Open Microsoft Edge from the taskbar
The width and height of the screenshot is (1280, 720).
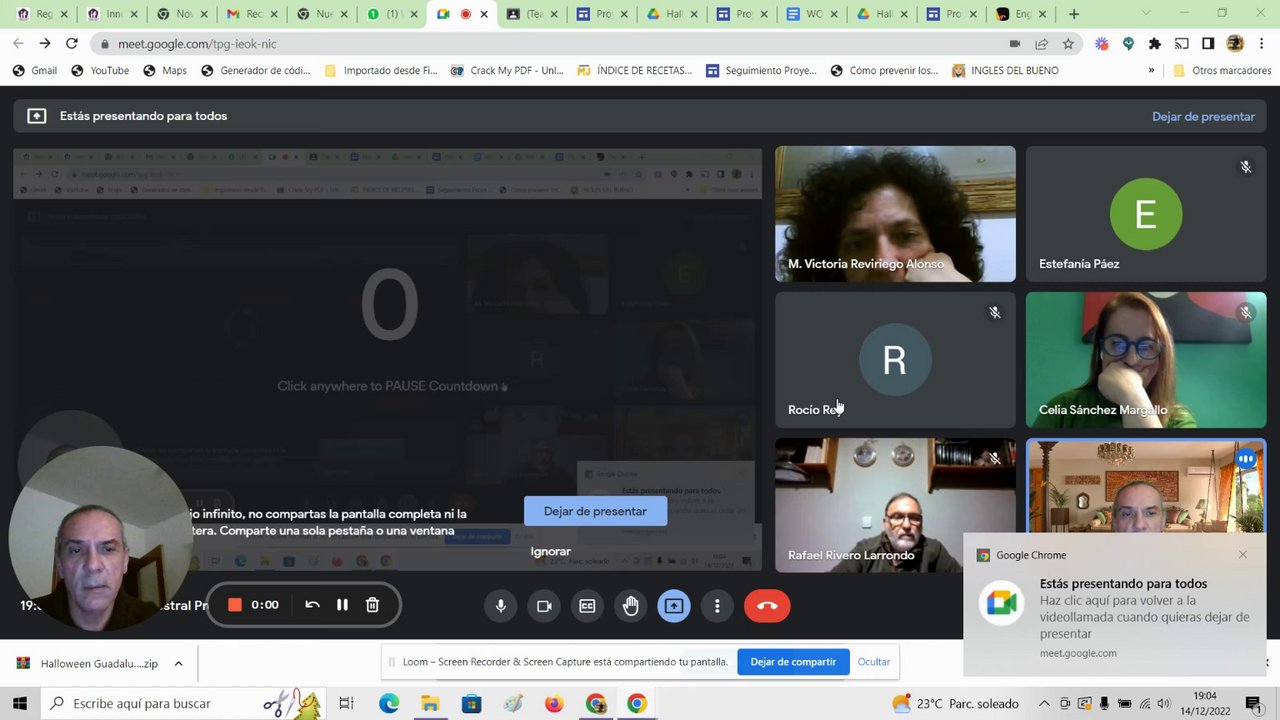click(389, 704)
